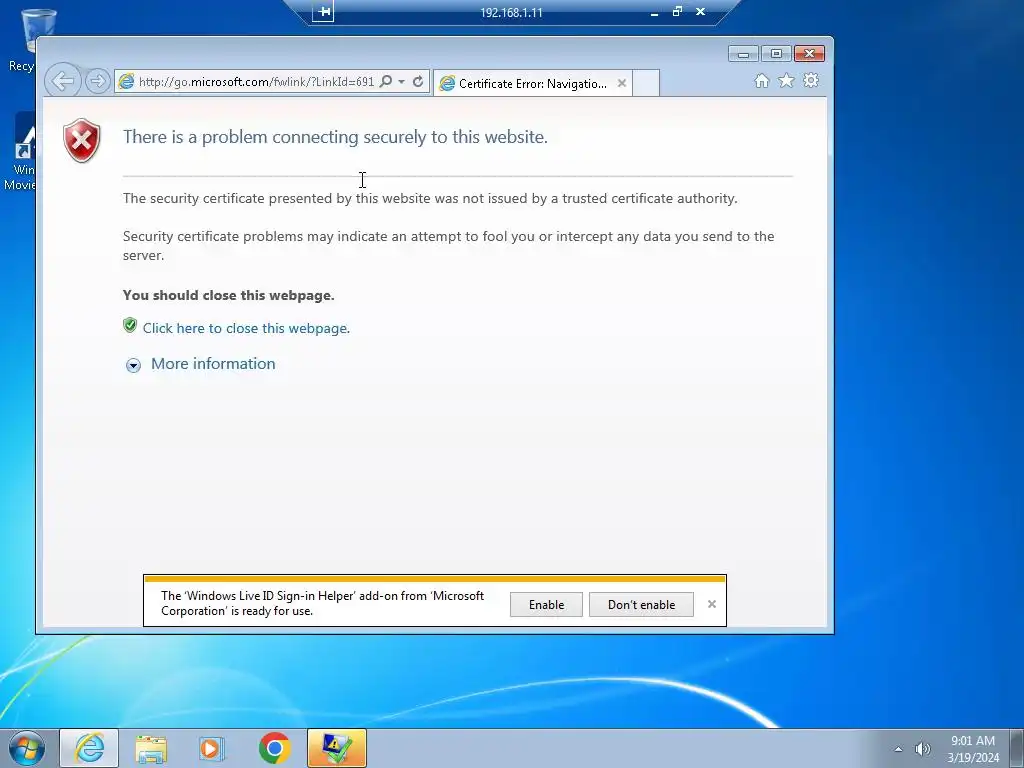
Task: Open the taskbar app with warning-shield monitor icon
Action: coord(336,748)
